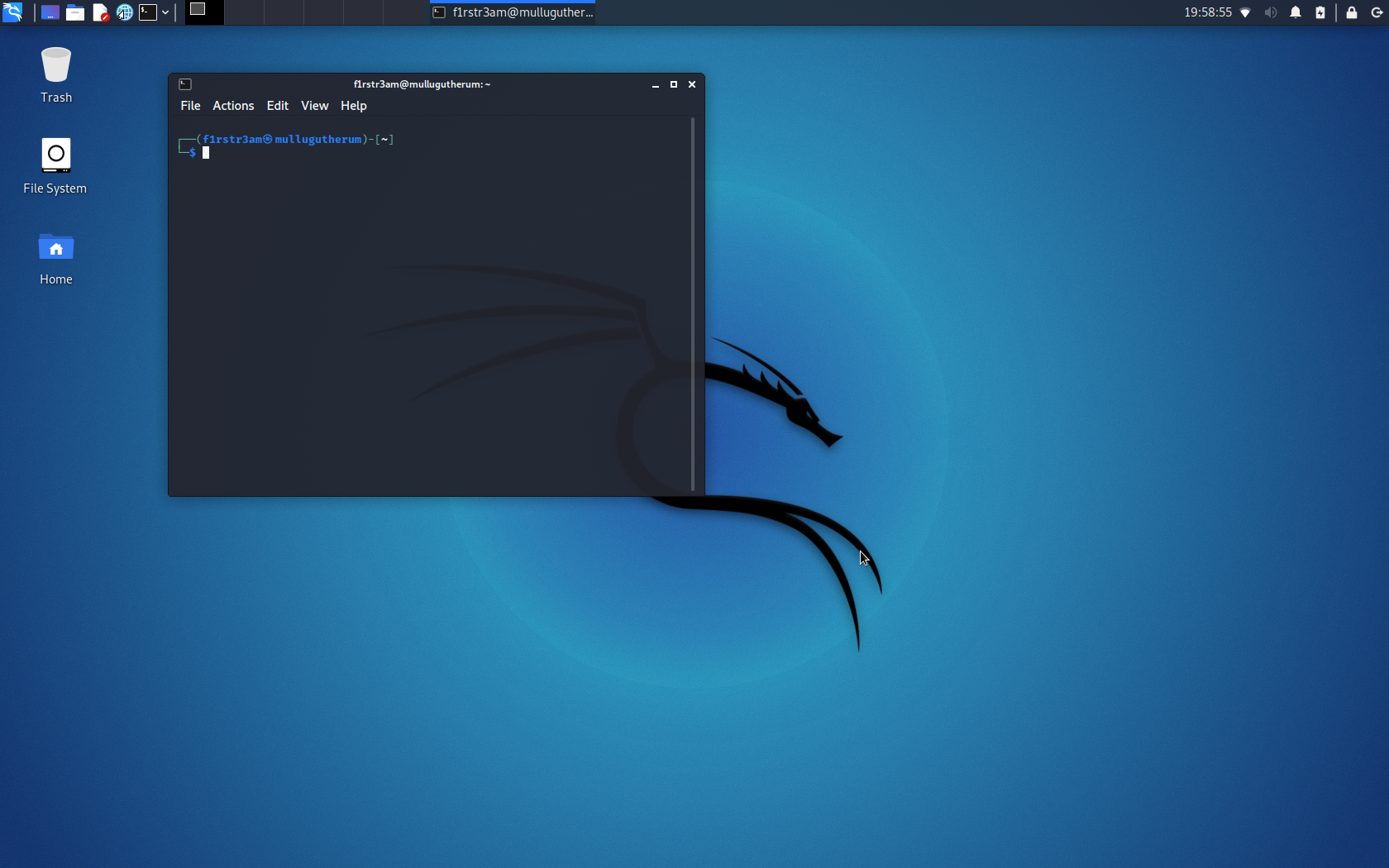
Task: Show notifications via bell icon
Action: (x=1296, y=12)
